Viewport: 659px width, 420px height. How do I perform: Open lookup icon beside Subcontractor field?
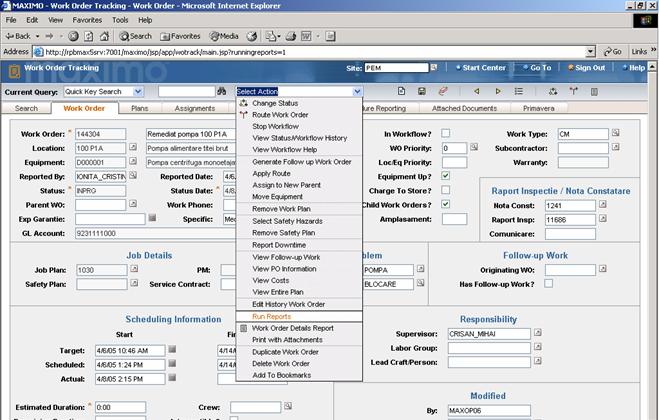[616, 147]
